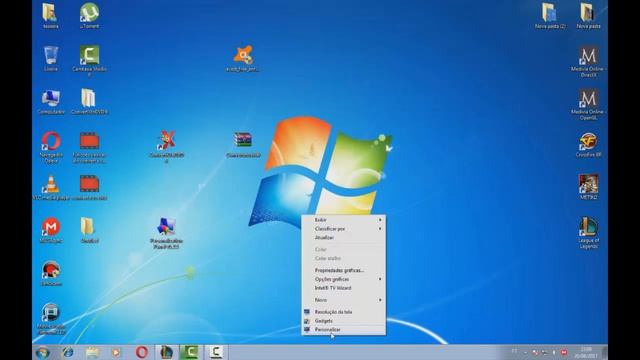This screenshot has height=360, width=640.
Task: Open Windows Media Player from the taskbar
Action: (x=116, y=352)
